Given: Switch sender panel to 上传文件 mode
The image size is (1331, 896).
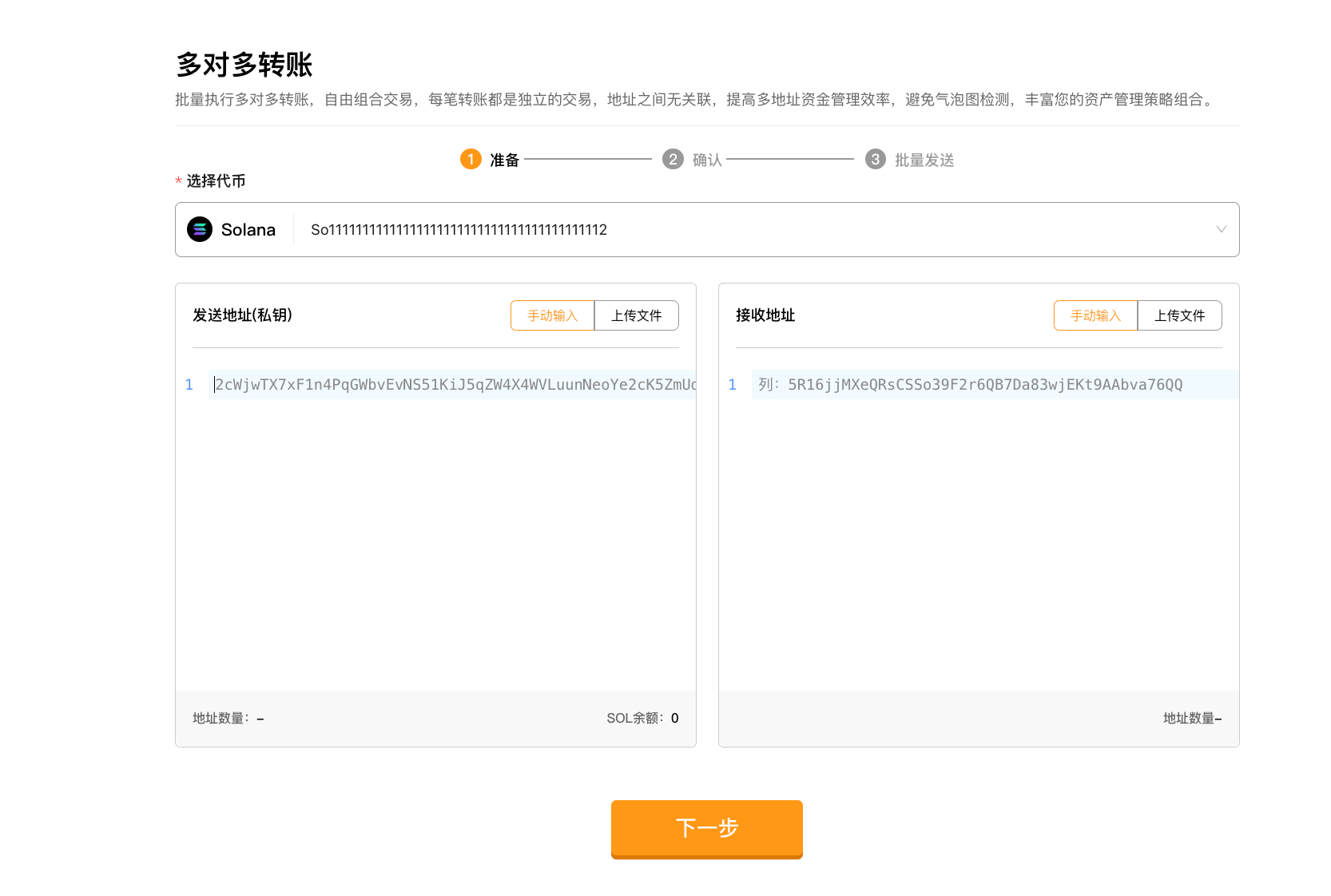Looking at the screenshot, I should [637, 315].
